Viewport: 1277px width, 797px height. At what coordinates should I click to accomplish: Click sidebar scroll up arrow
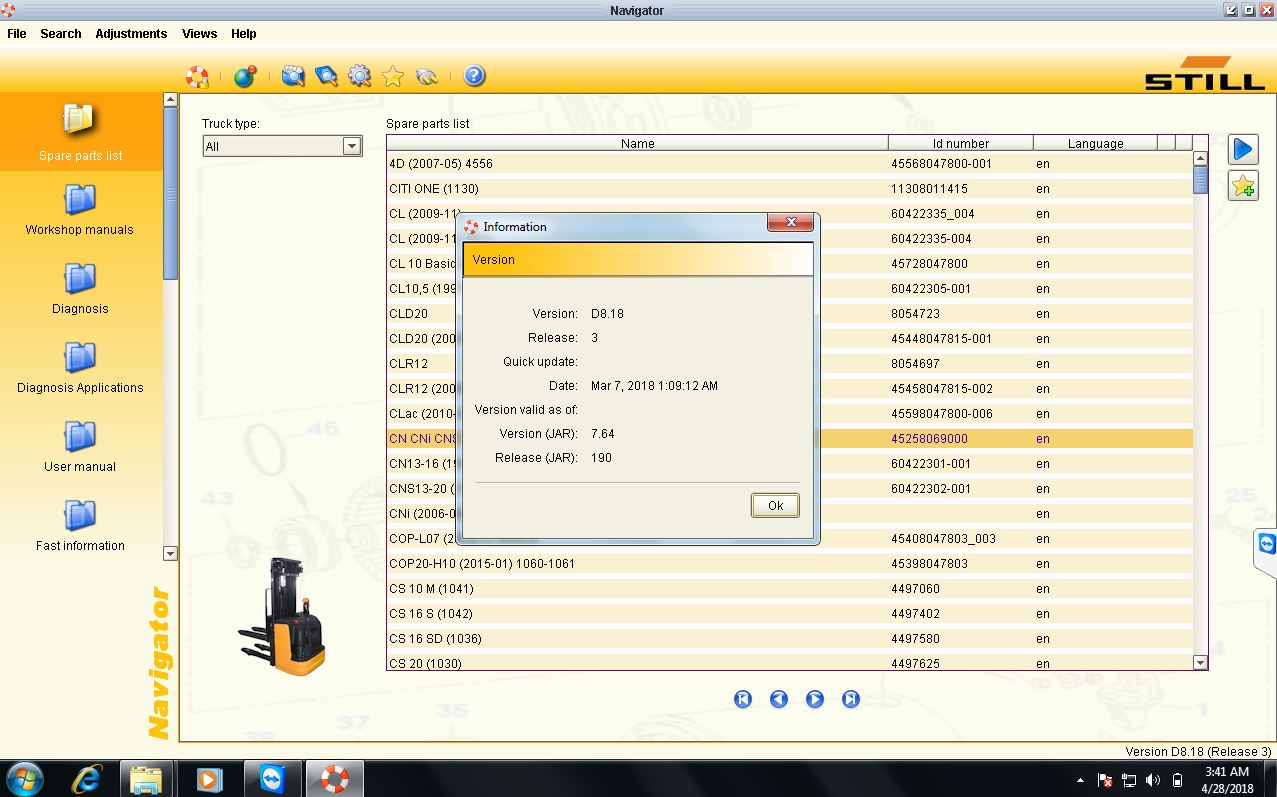pos(170,101)
